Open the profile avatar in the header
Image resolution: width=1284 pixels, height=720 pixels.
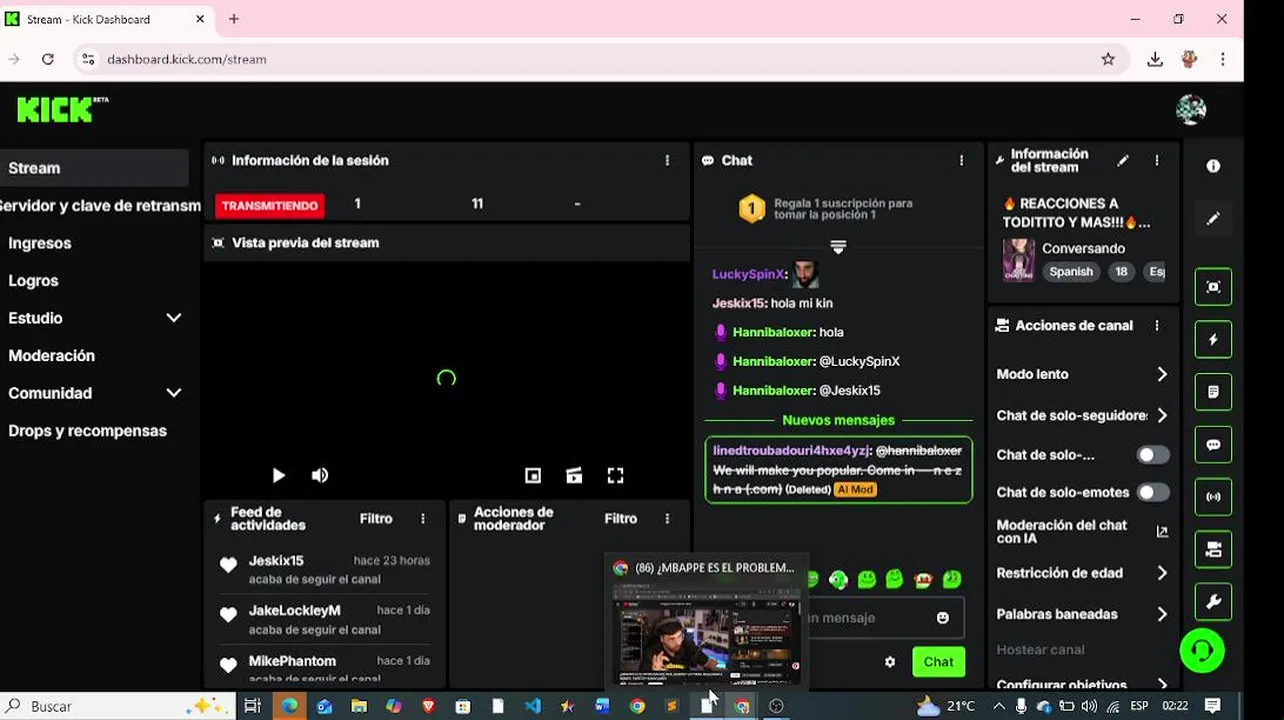click(x=1190, y=109)
